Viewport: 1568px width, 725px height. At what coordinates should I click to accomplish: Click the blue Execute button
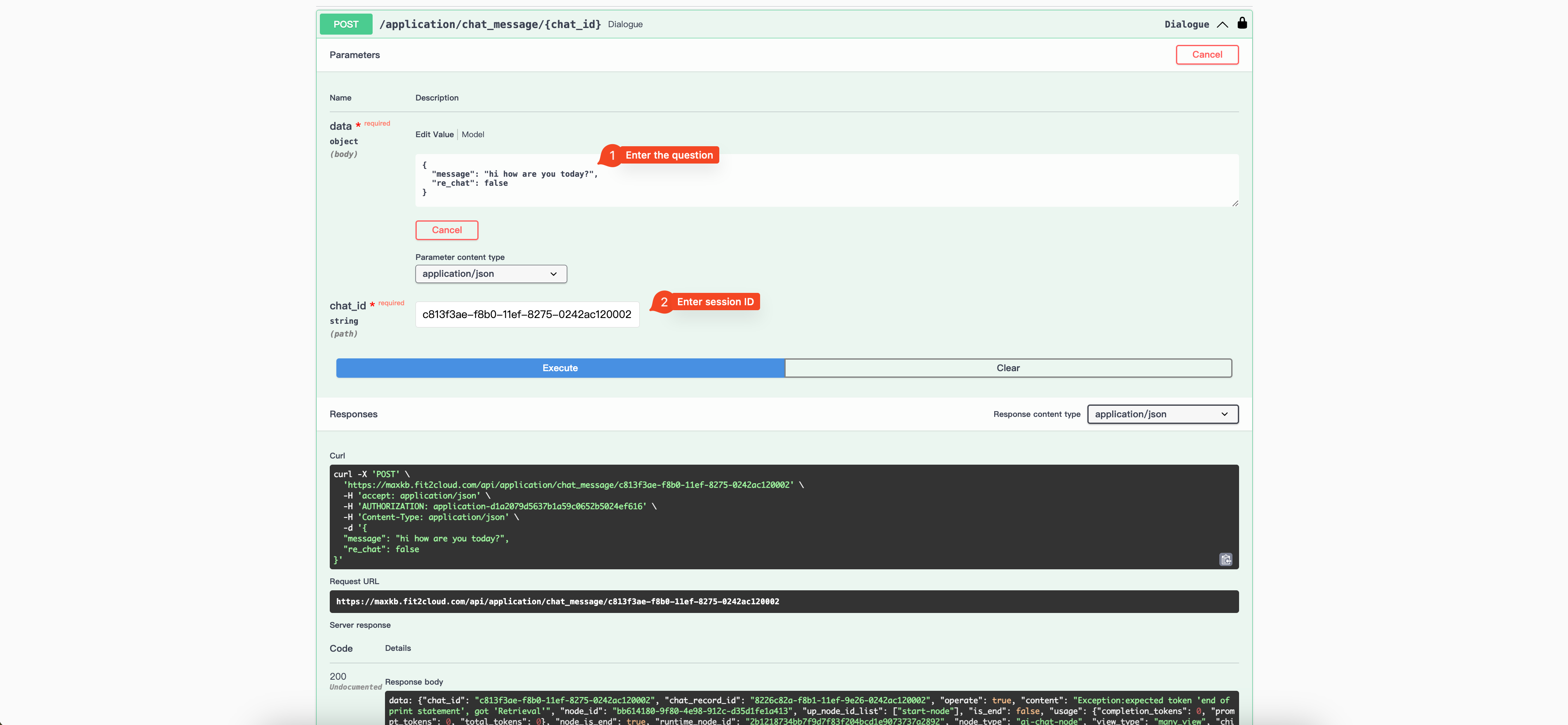(561, 368)
